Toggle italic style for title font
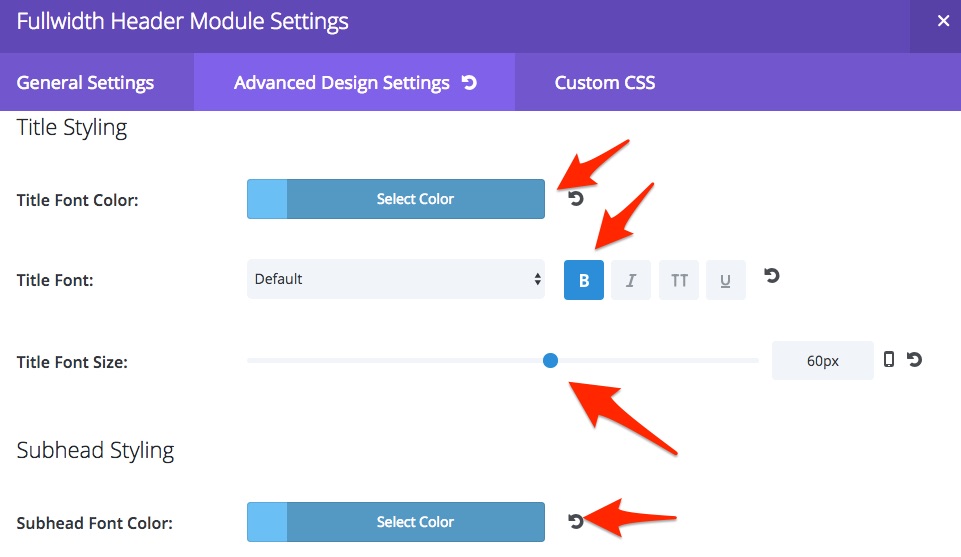The width and height of the screenshot is (961, 557). point(631,280)
